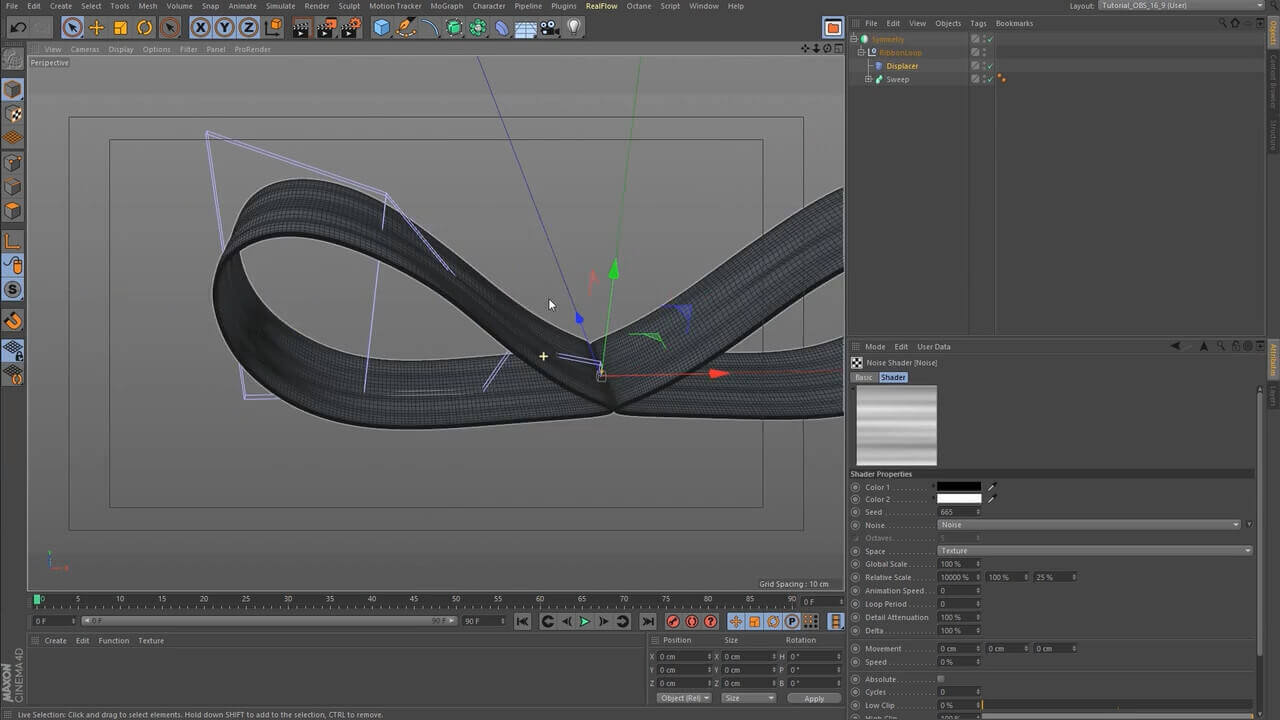
Task: Select the Move tool in top toolbar
Action: point(96,28)
